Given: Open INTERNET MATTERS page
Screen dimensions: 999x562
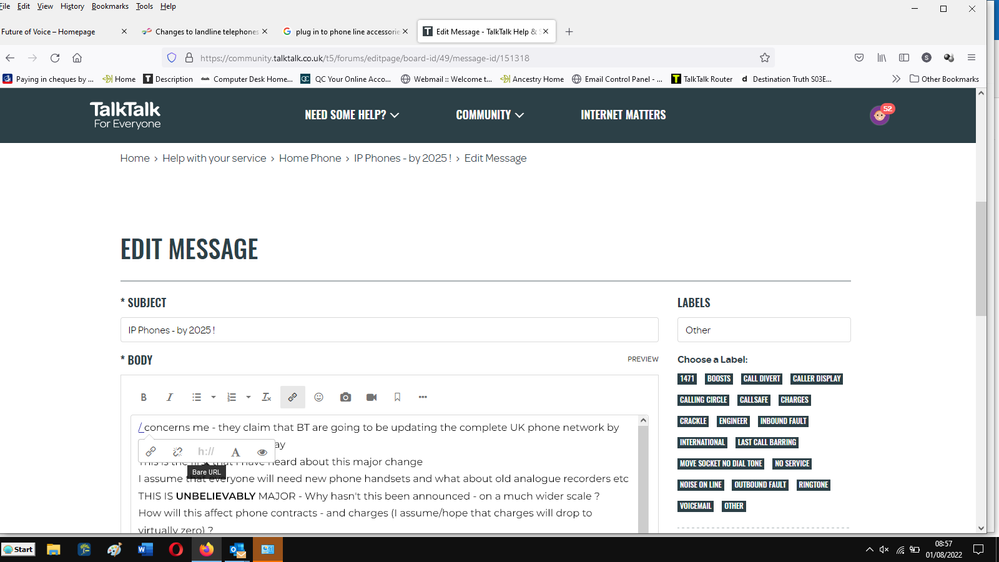Looking at the screenshot, I should (623, 115).
